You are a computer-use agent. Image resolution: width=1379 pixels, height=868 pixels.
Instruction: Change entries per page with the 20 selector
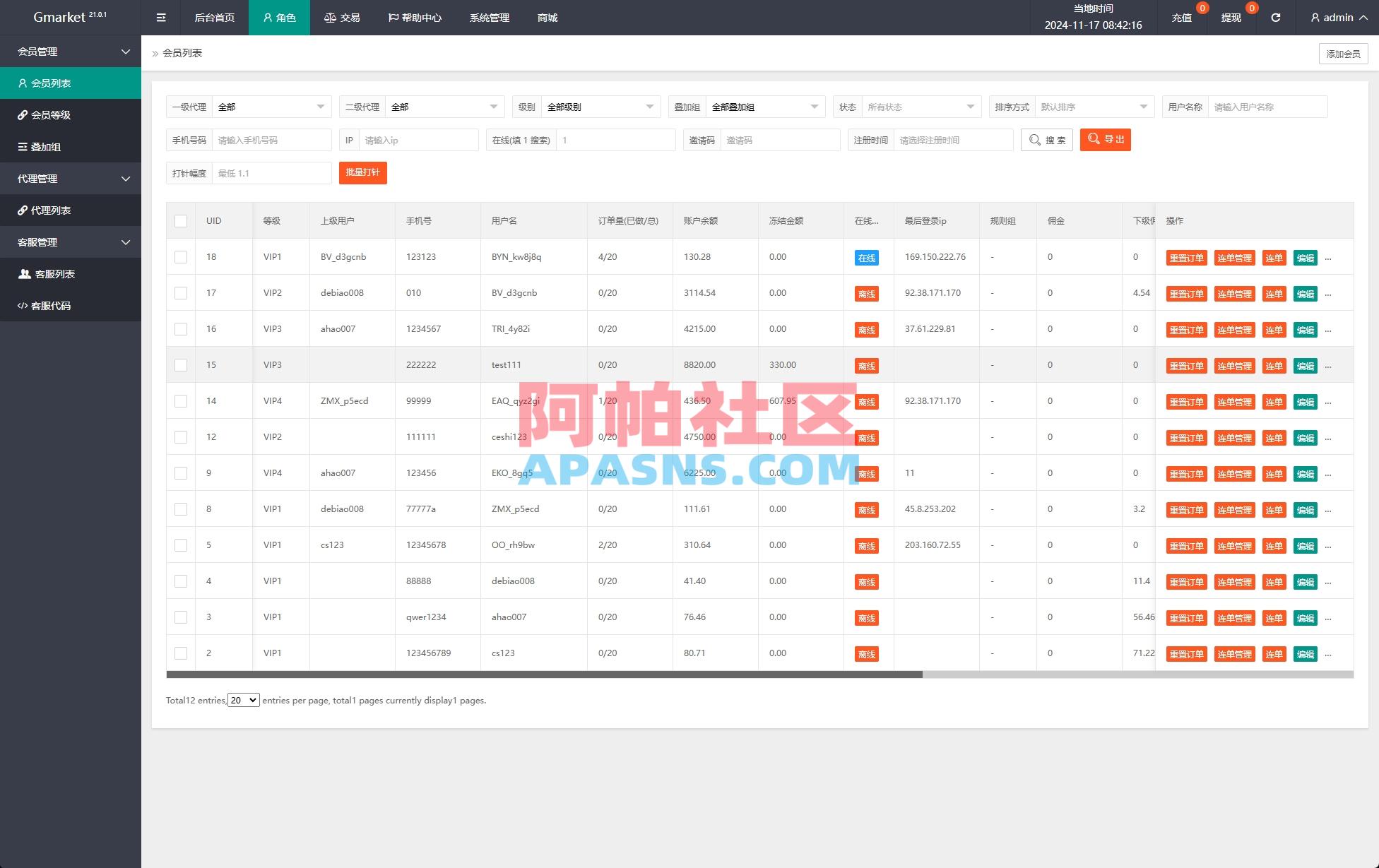(243, 700)
